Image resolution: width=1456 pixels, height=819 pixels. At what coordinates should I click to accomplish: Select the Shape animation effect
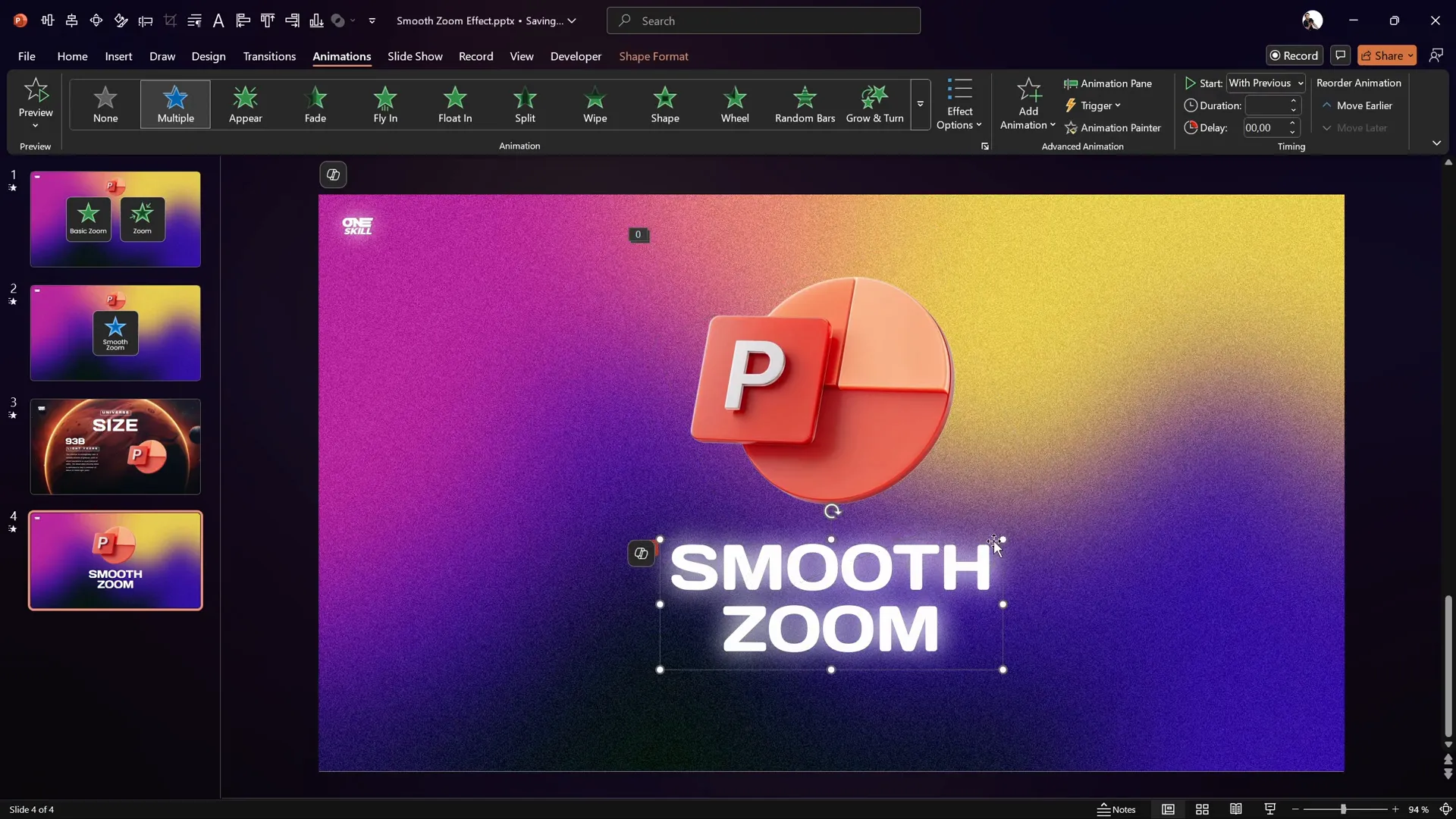click(665, 104)
